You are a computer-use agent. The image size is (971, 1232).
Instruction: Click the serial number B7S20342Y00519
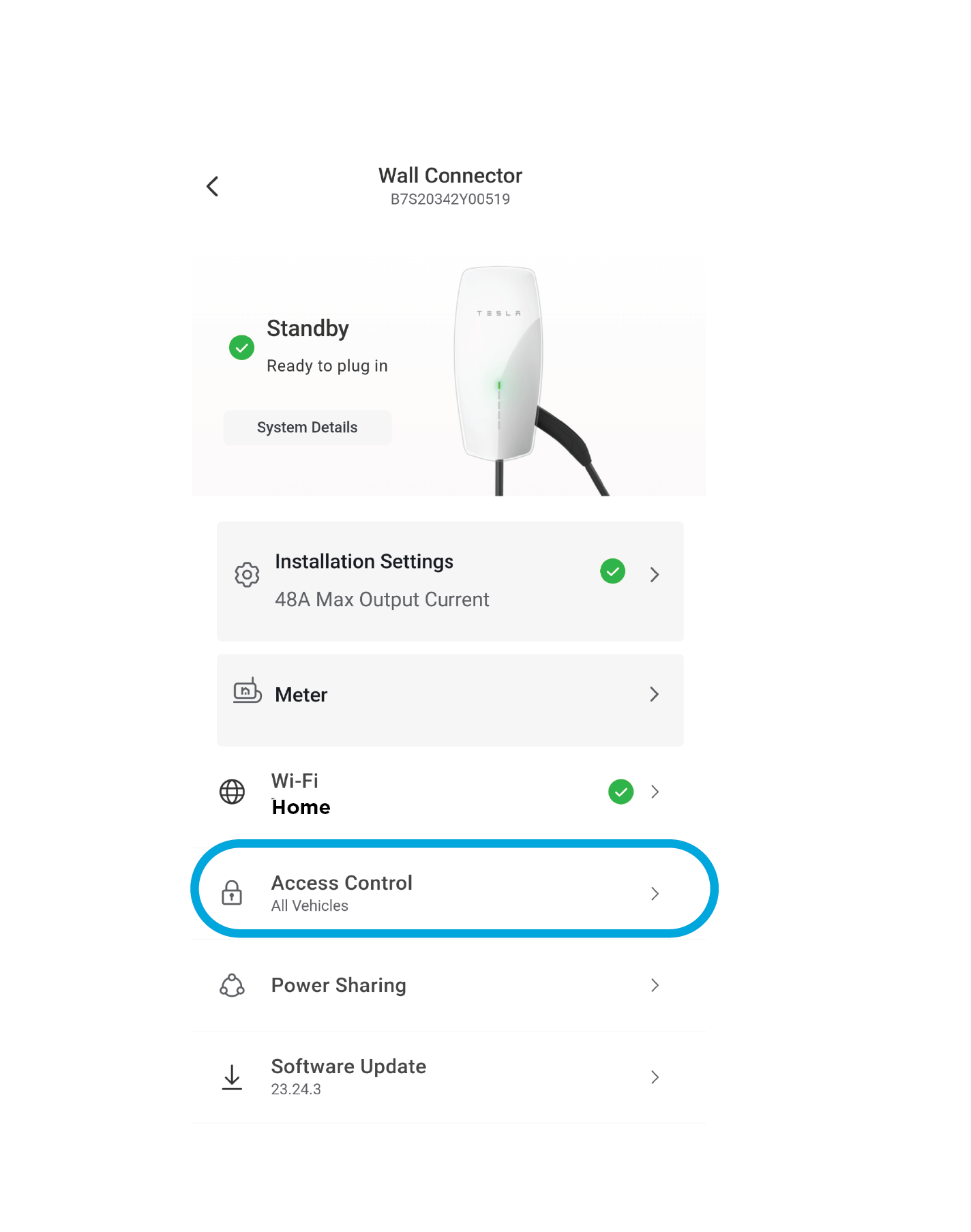coord(450,199)
